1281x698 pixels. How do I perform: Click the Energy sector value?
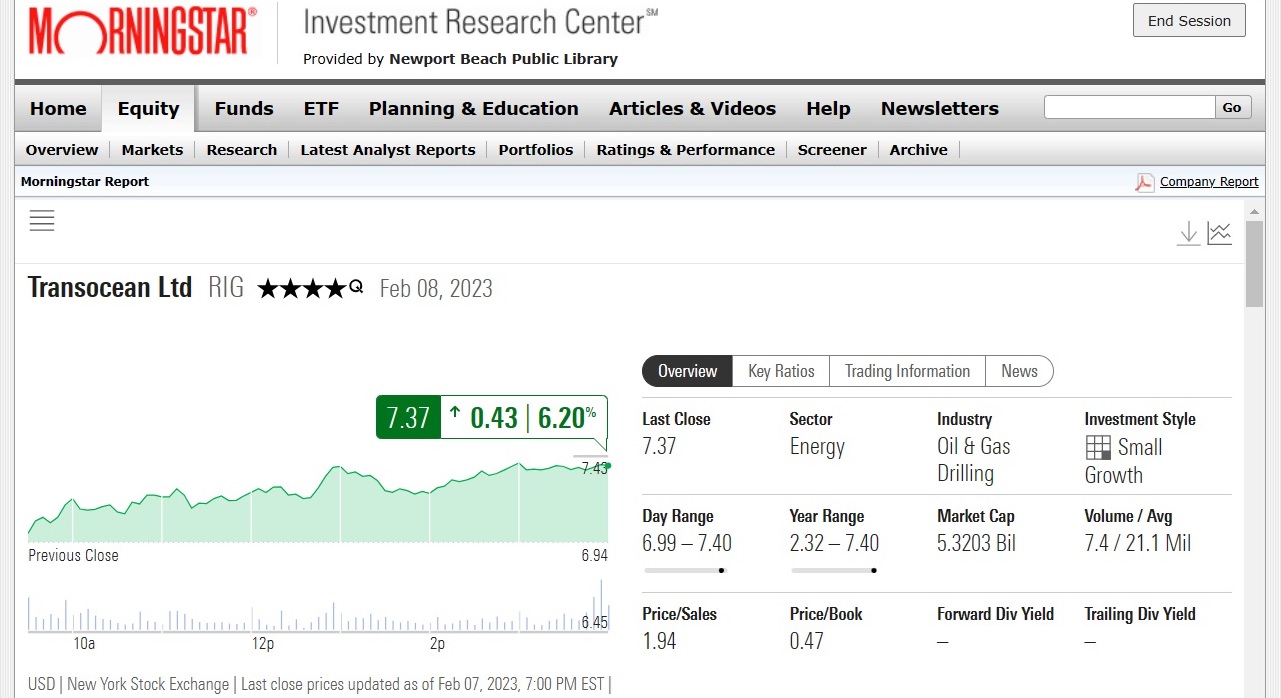coord(817,447)
